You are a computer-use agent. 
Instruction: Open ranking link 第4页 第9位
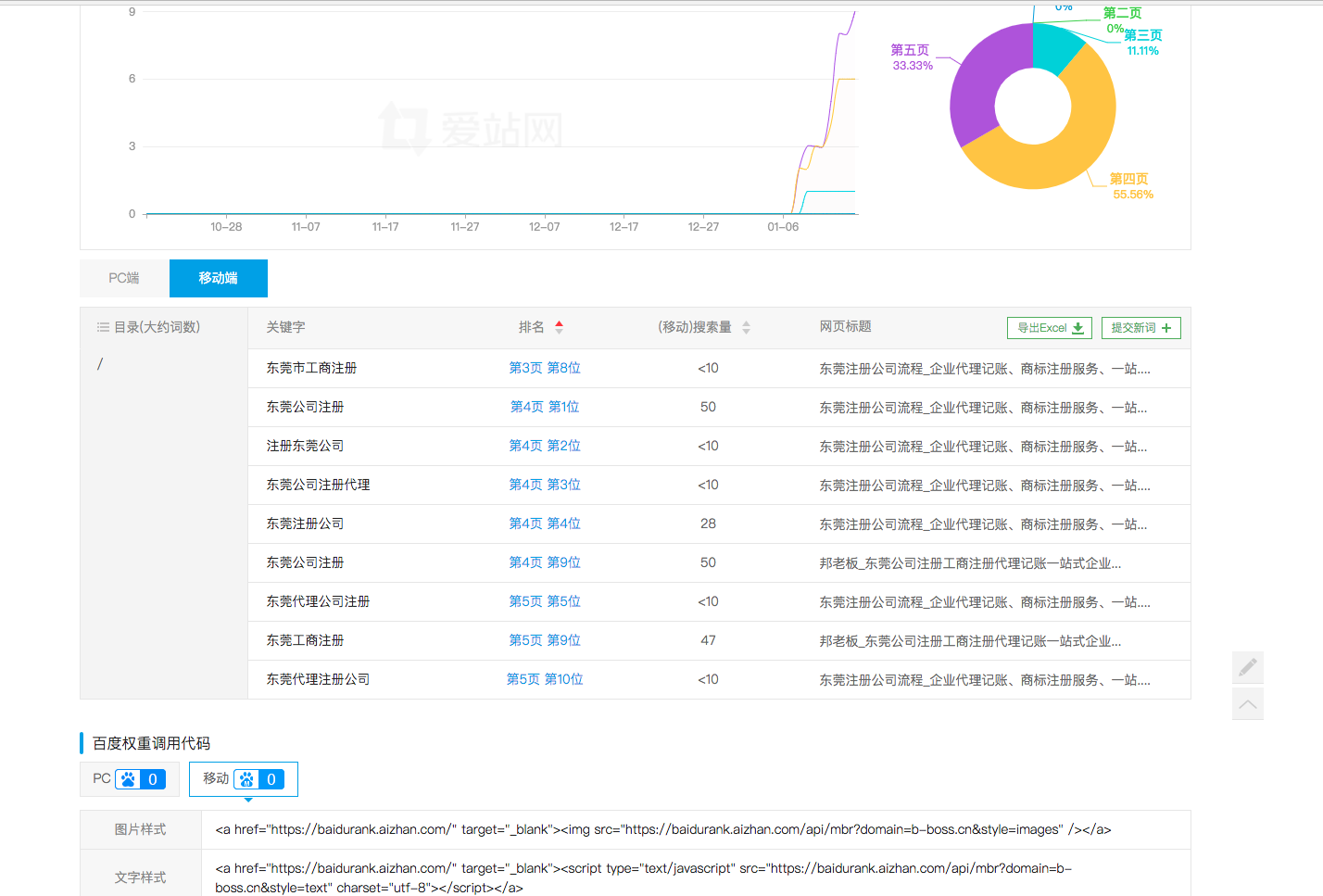[x=545, y=562]
